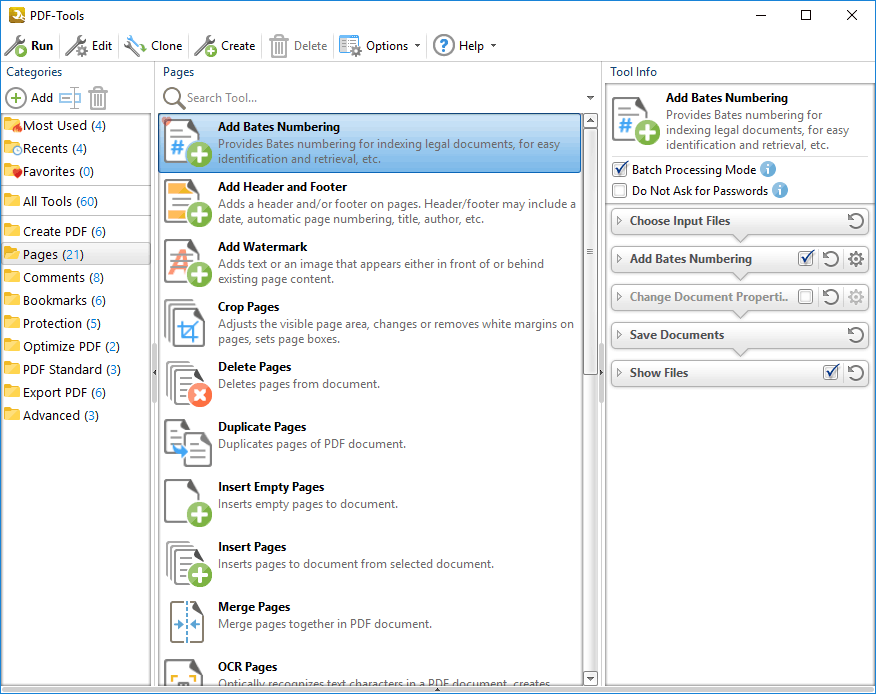Select the Duplicate Pages tool icon
This screenshot has width=876, height=694.
click(x=185, y=440)
